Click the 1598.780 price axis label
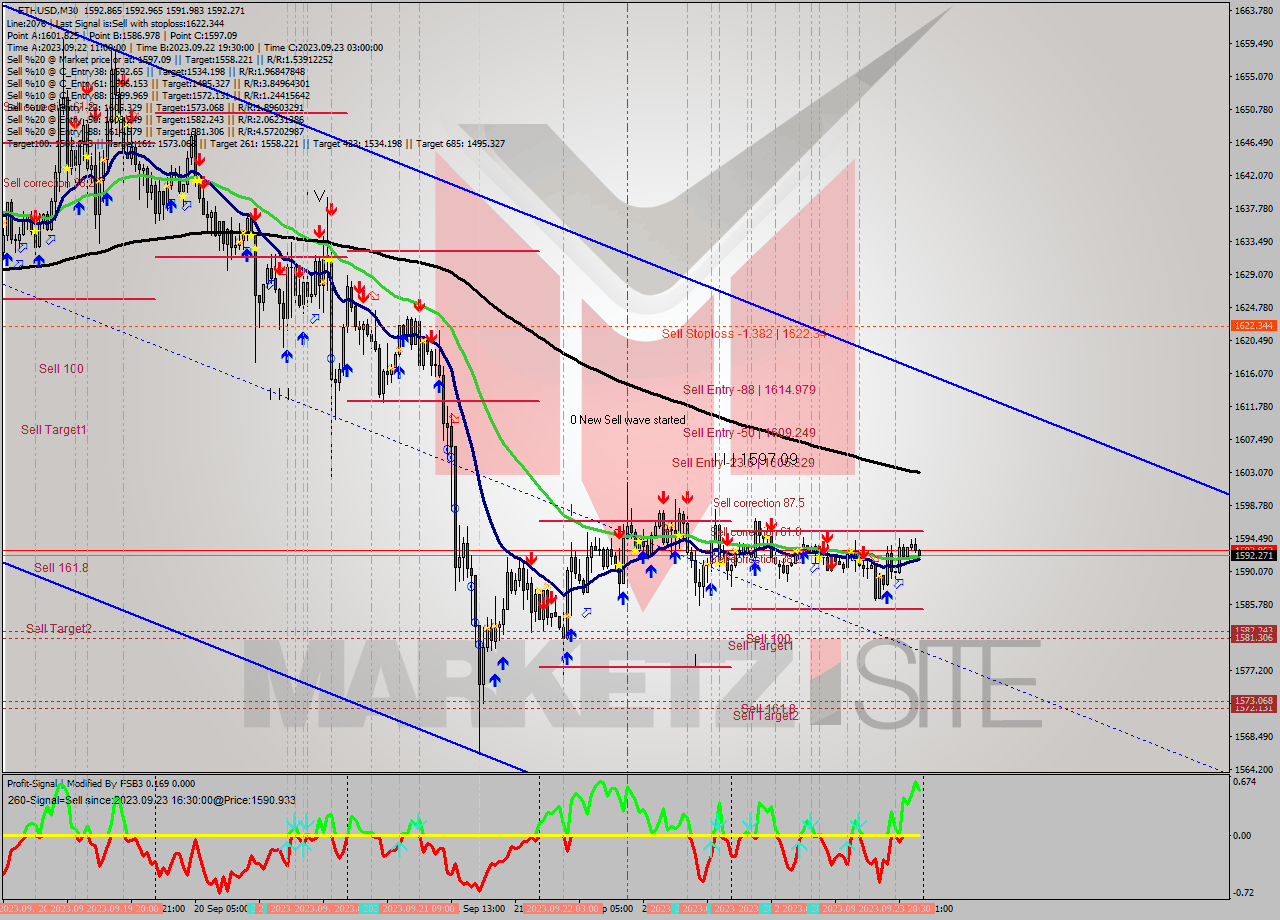Viewport: 1280px width, 920px height. tap(1253, 506)
